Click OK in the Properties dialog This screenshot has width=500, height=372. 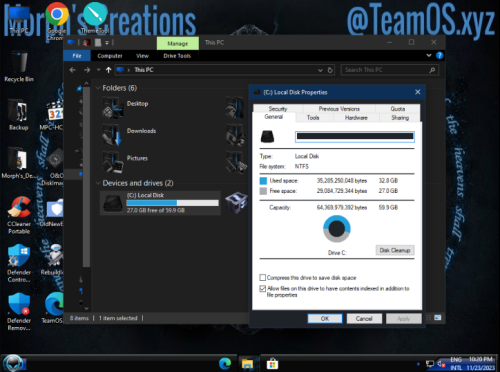325,319
